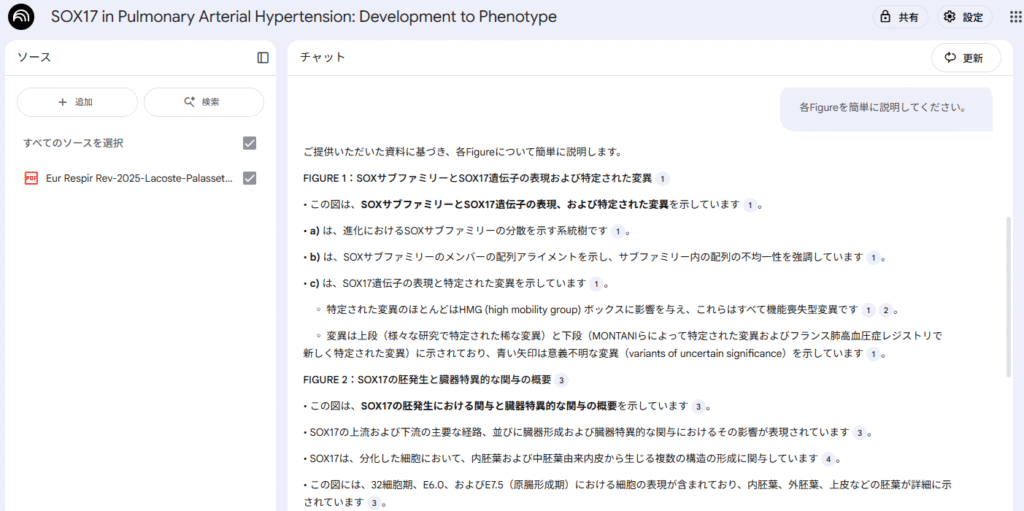Open the Eur Respir Rev-2025-Lacoste-Palasset source
1024x511 pixels.
tap(138, 178)
